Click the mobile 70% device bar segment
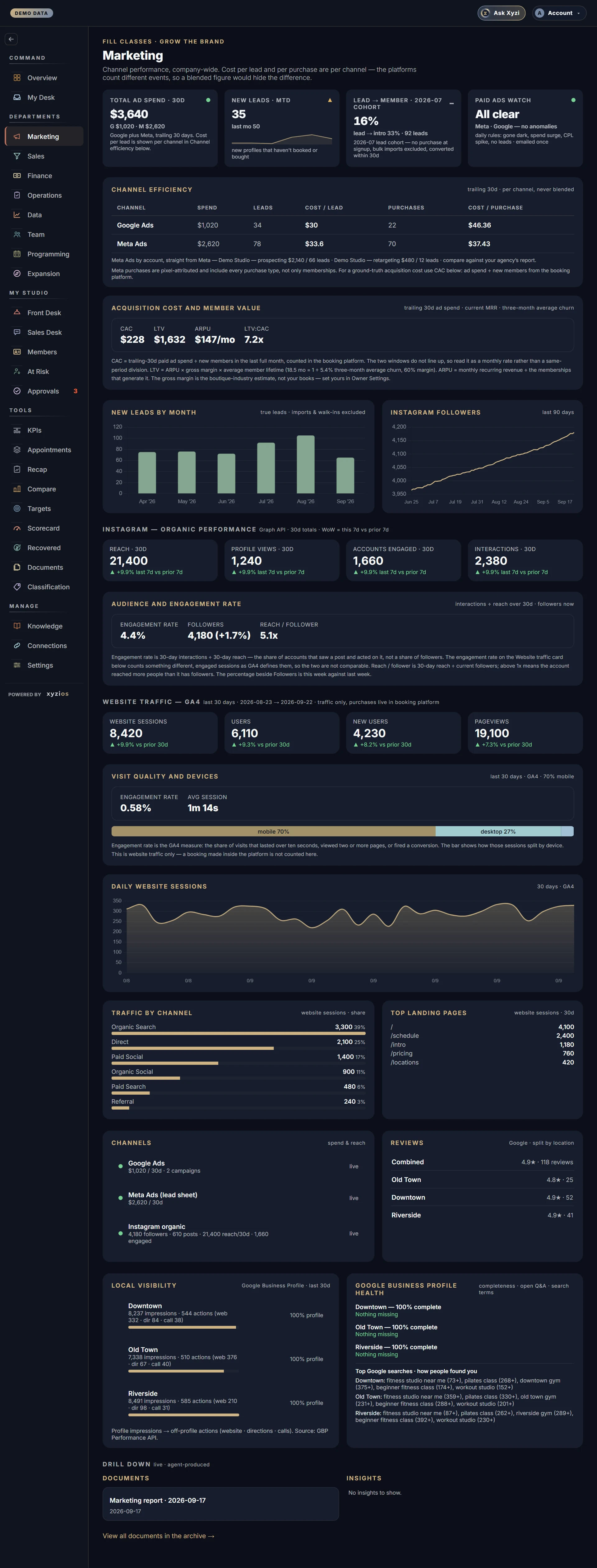The width and height of the screenshot is (597, 1568). click(x=274, y=831)
